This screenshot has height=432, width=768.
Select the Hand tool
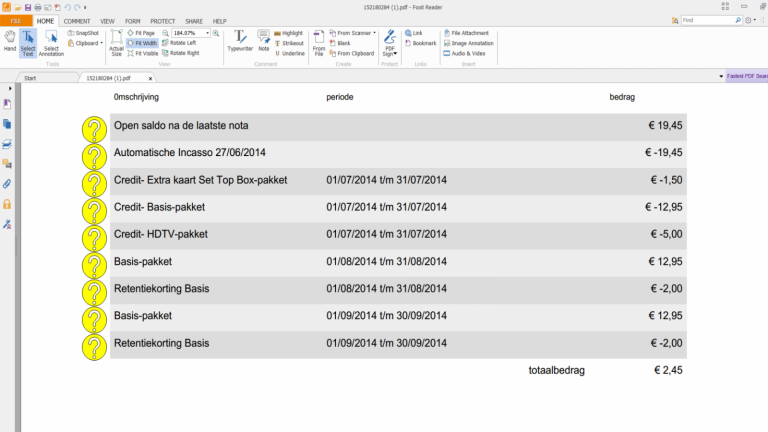[9, 40]
